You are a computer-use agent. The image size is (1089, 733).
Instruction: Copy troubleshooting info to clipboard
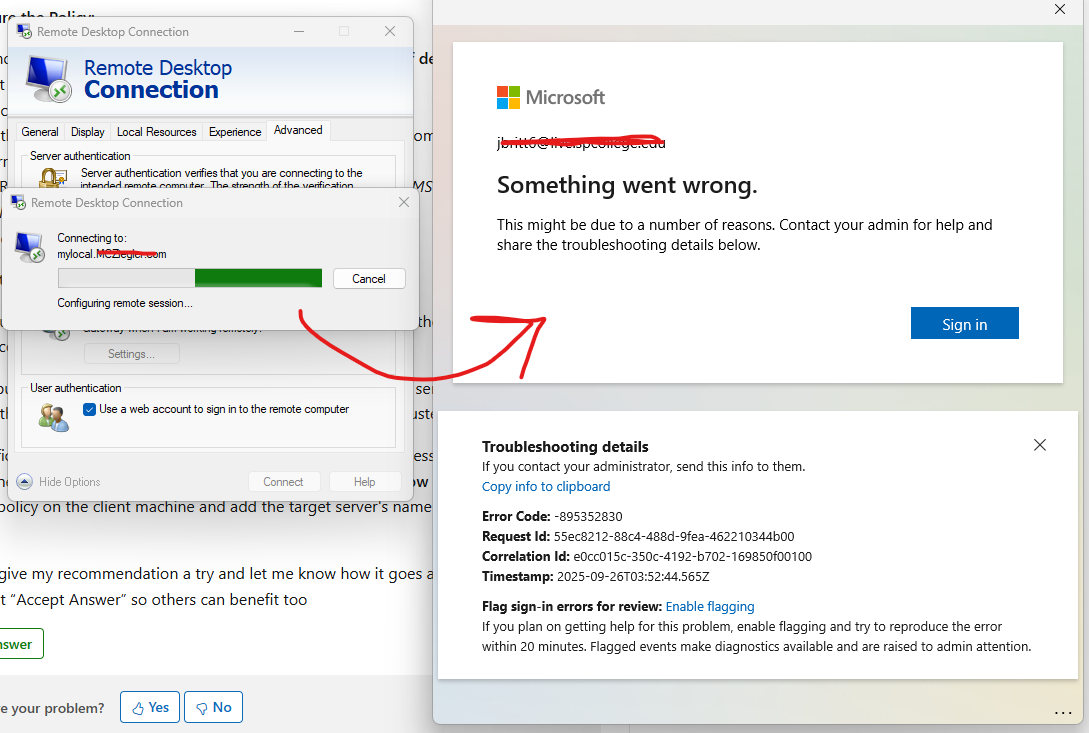pos(546,486)
